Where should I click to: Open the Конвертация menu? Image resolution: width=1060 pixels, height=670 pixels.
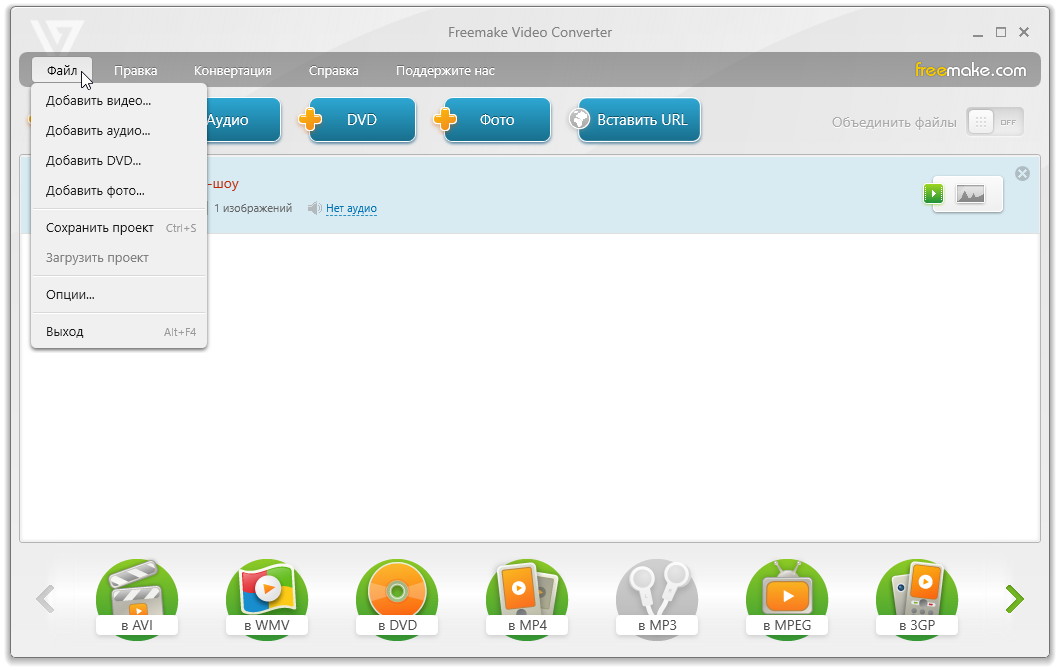(x=233, y=70)
